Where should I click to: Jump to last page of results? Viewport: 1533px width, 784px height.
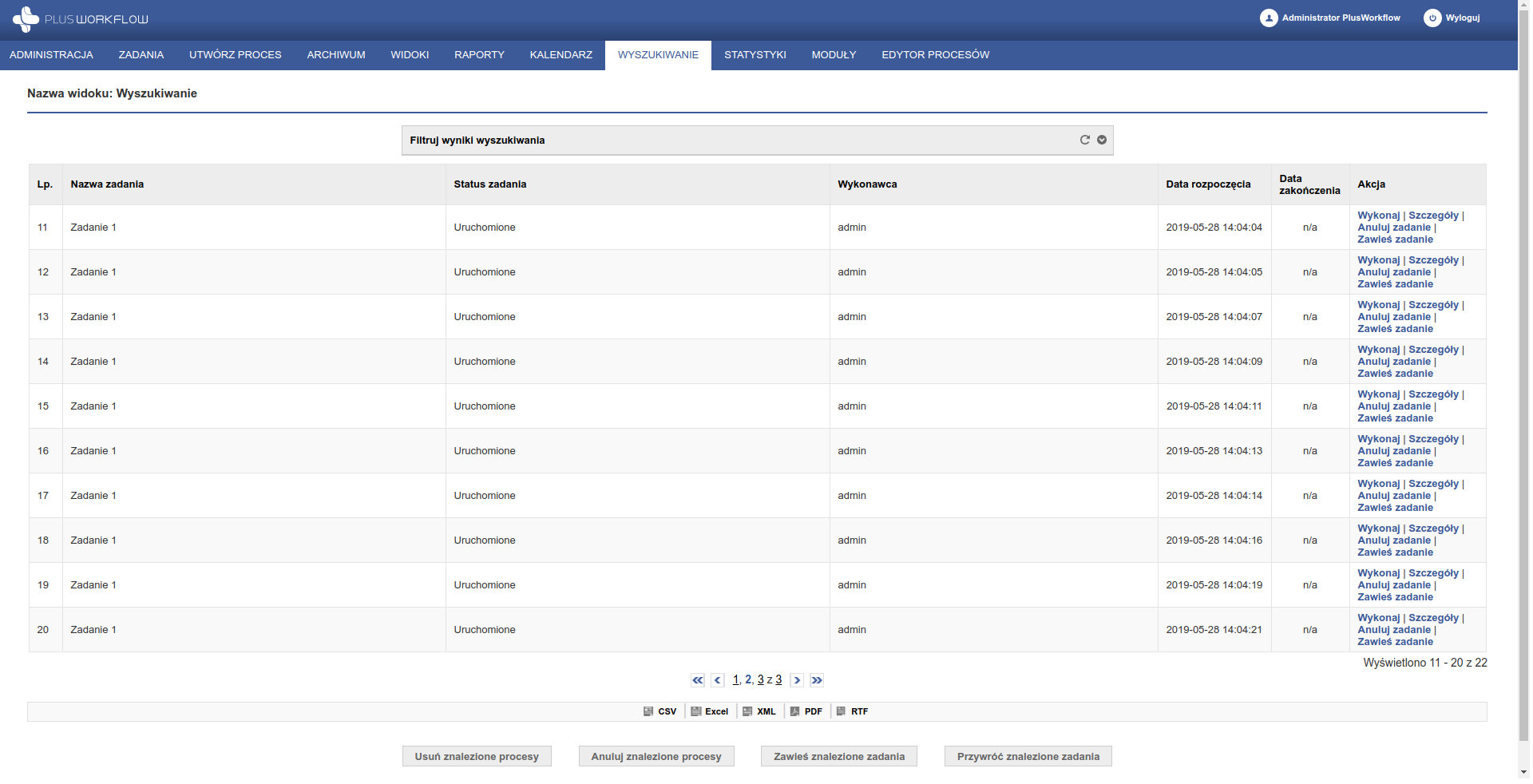coord(817,680)
